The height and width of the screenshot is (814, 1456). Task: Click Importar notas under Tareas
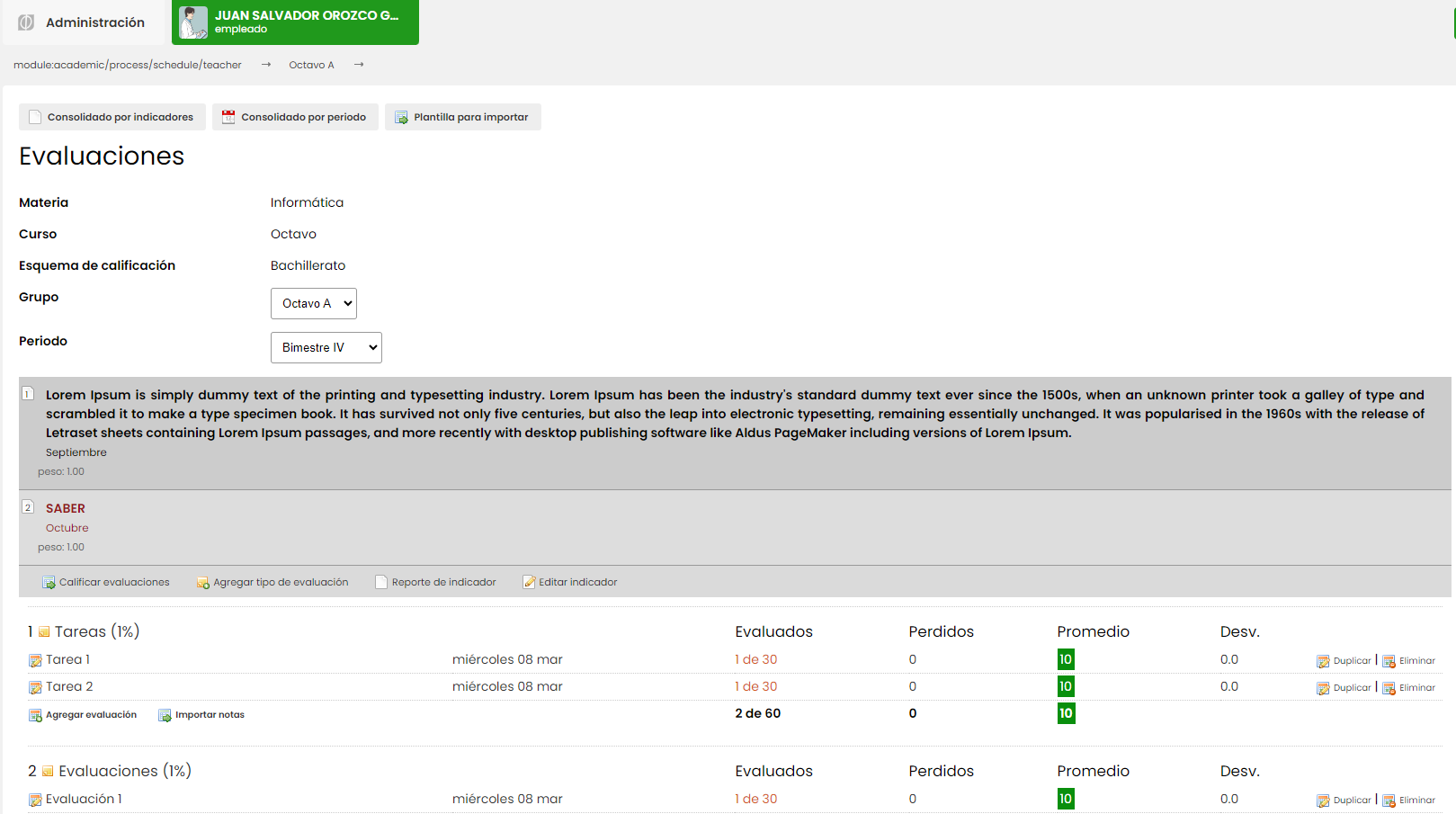coord(210,714)
